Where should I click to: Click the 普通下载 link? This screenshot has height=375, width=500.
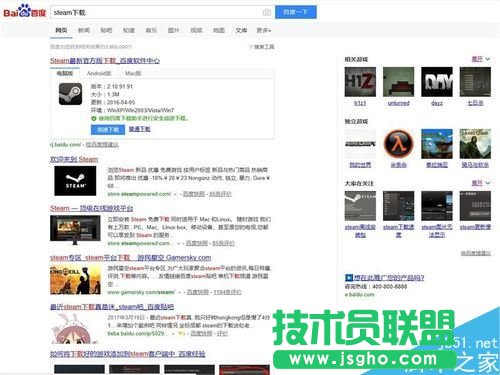click(x=140, y=129)
